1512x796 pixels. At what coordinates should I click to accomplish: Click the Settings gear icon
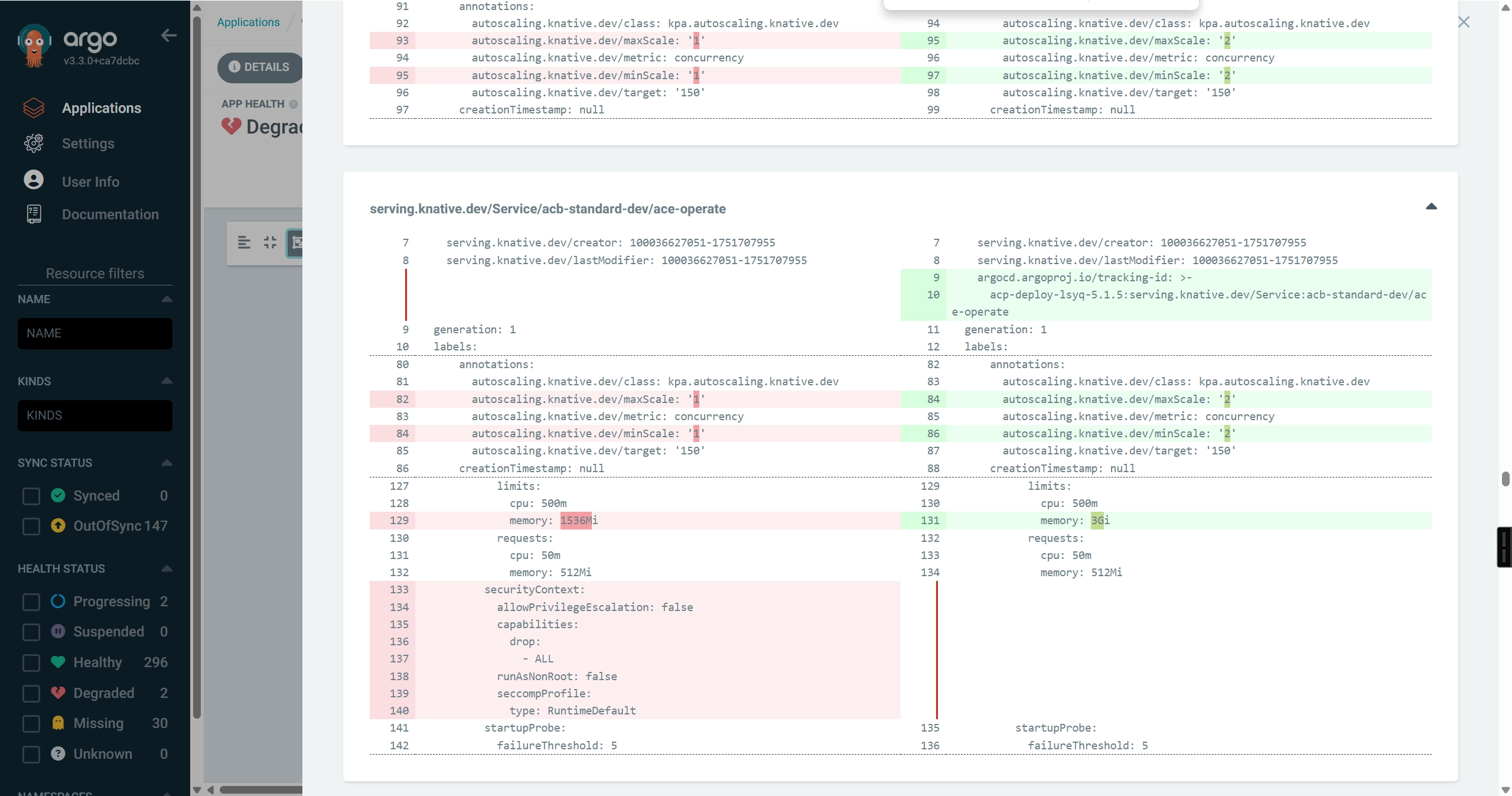[34, 143]
